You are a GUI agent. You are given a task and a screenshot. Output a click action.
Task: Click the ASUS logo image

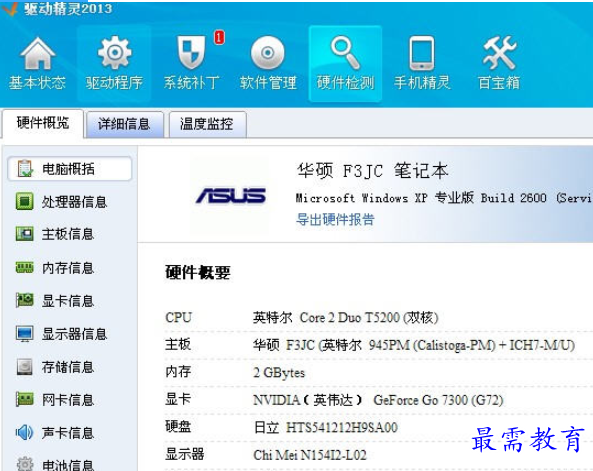point(231,196)
